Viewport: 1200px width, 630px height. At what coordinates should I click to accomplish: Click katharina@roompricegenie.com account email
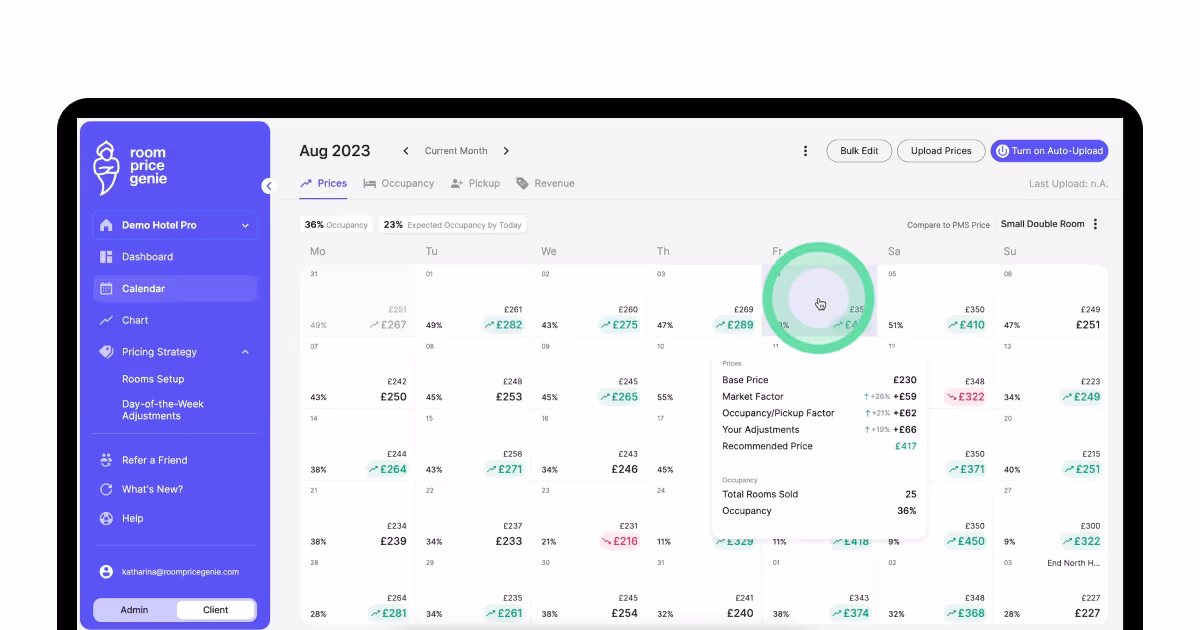[x=180, y=572]
